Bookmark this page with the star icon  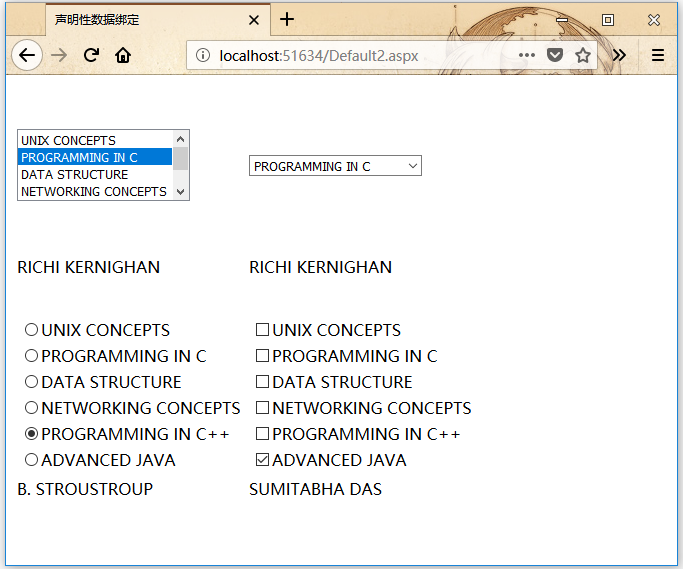[x=583, y=55]
